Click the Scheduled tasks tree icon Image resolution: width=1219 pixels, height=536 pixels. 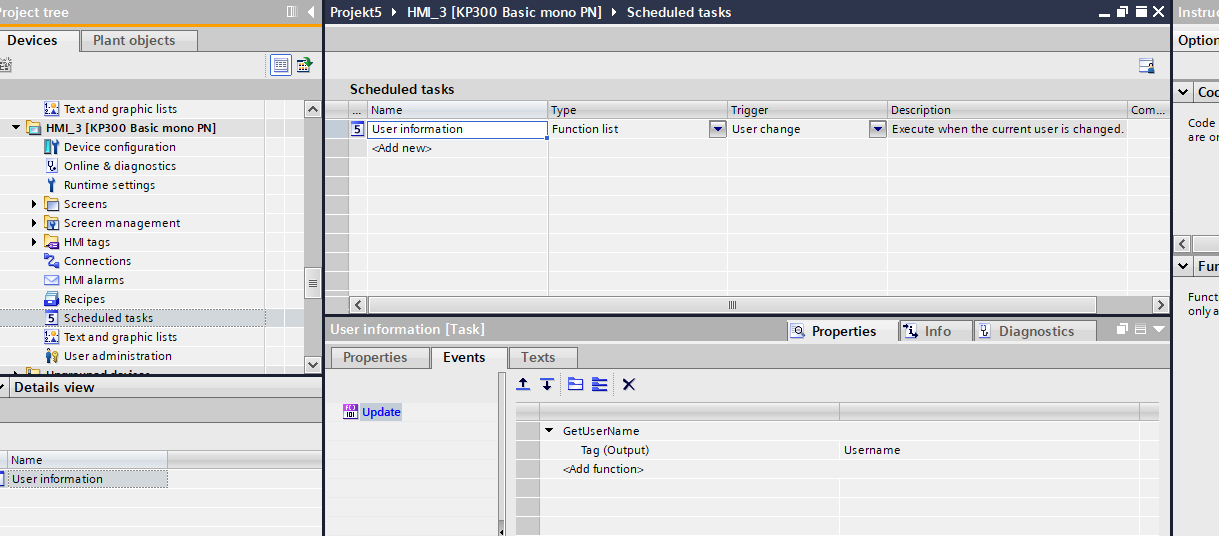[x=52, y=318]
